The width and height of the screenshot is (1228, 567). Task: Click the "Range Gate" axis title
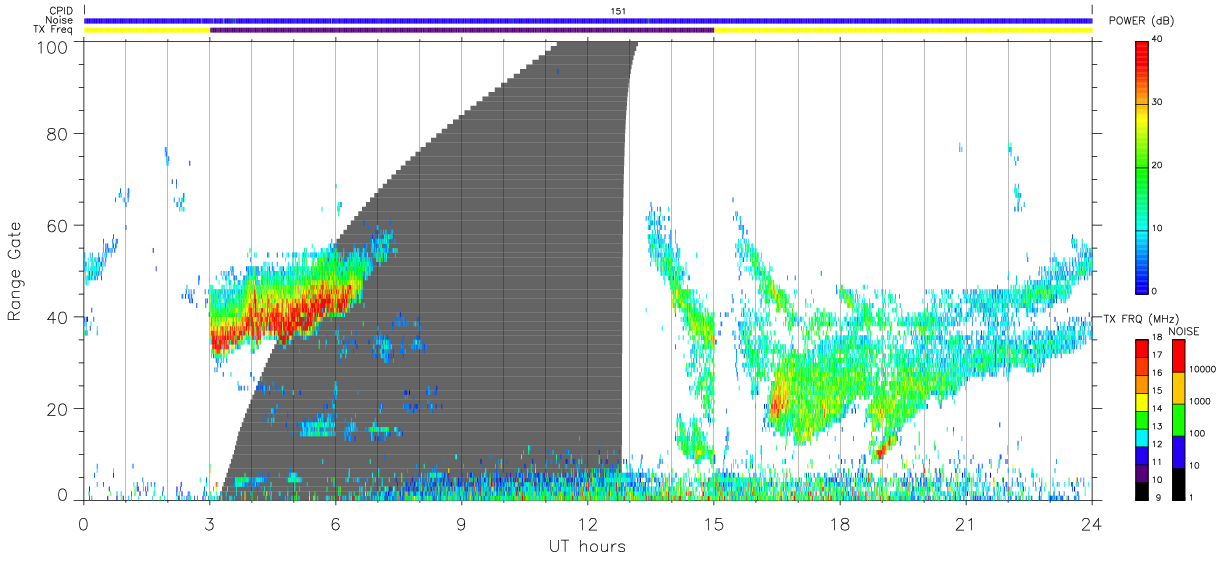click(15, 273)
